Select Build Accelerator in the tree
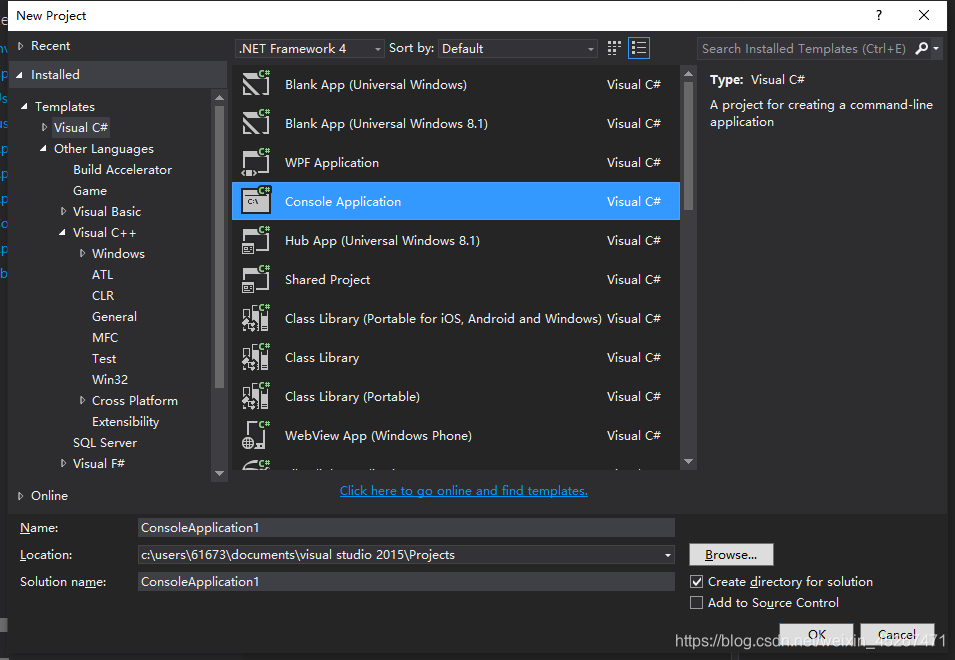The image size is (955, 660). (122, 170)
